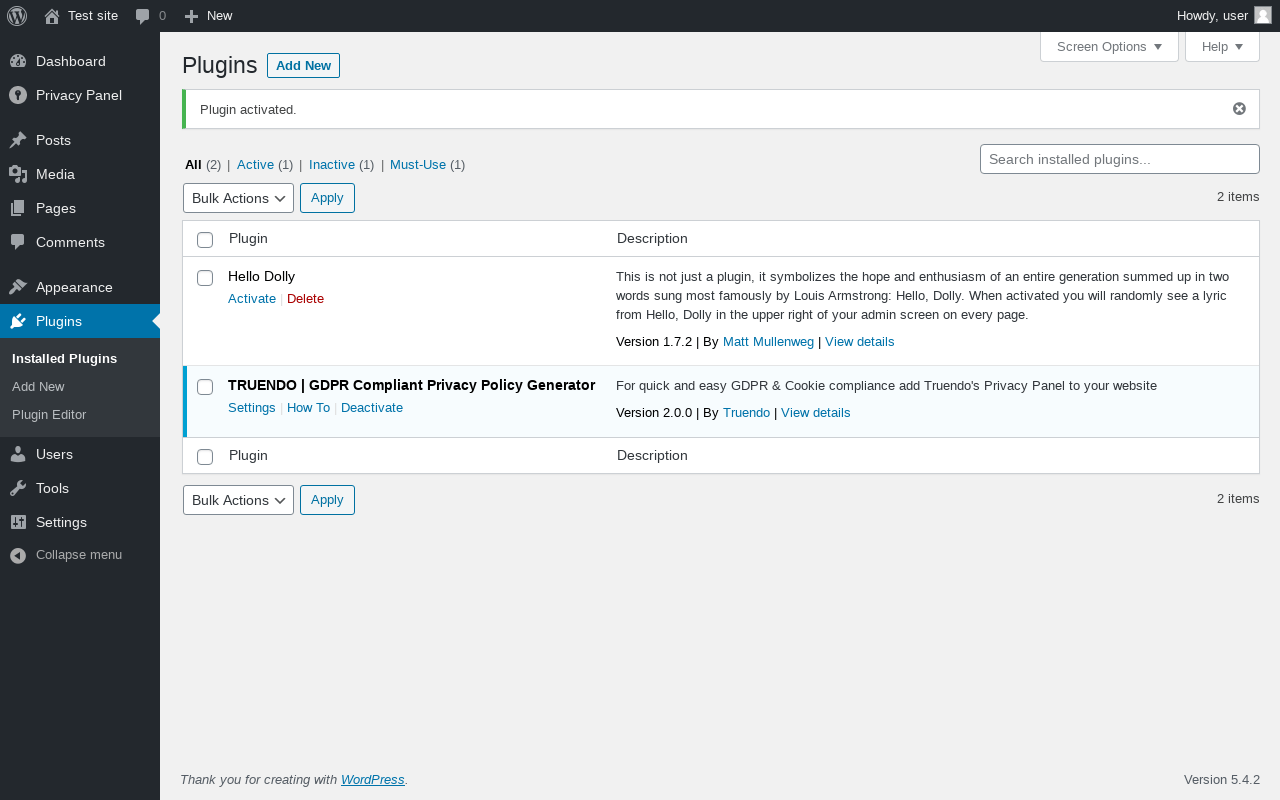Viewport: 1280px width, 800px height.
Task: Click the bottom Apply button
Action: coord(327,500)
